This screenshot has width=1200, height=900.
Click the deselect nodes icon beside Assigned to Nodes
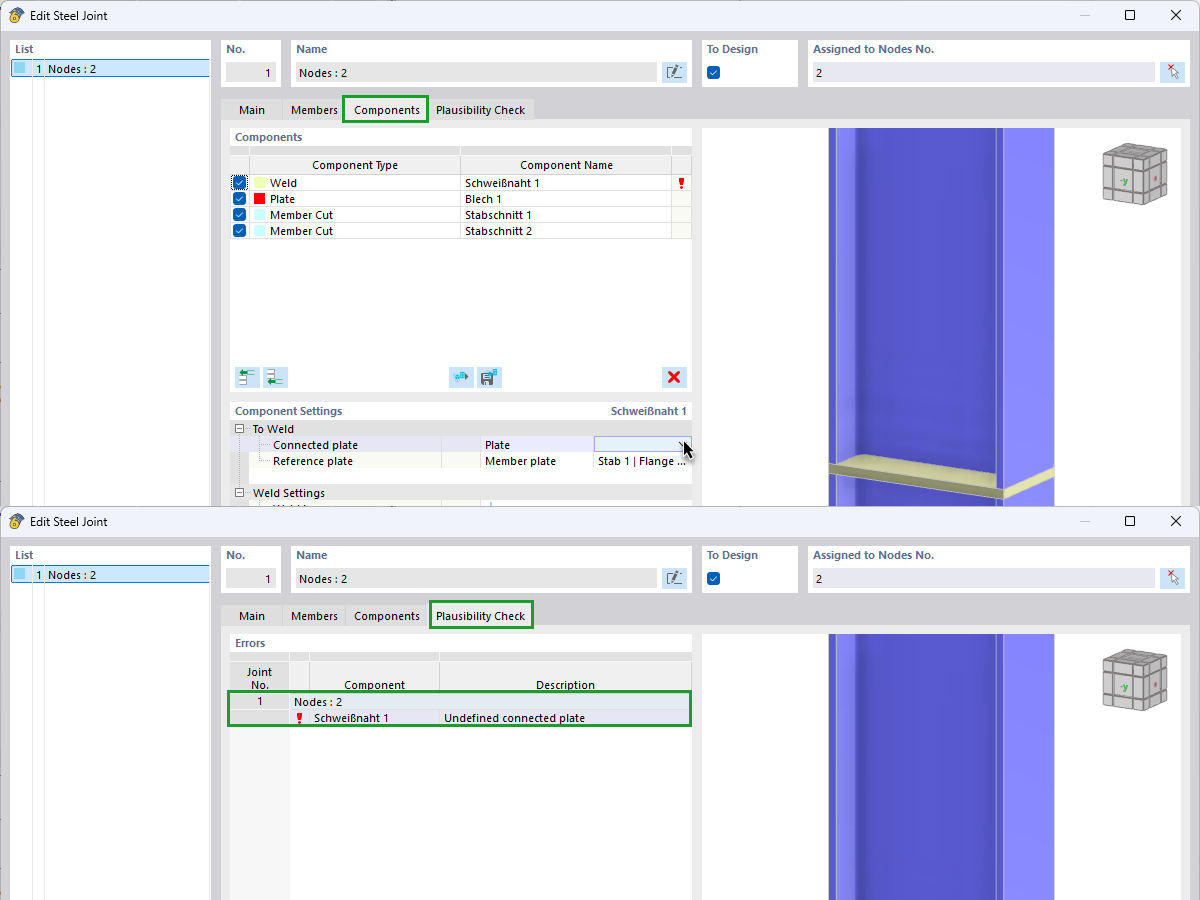[1172, 71]
